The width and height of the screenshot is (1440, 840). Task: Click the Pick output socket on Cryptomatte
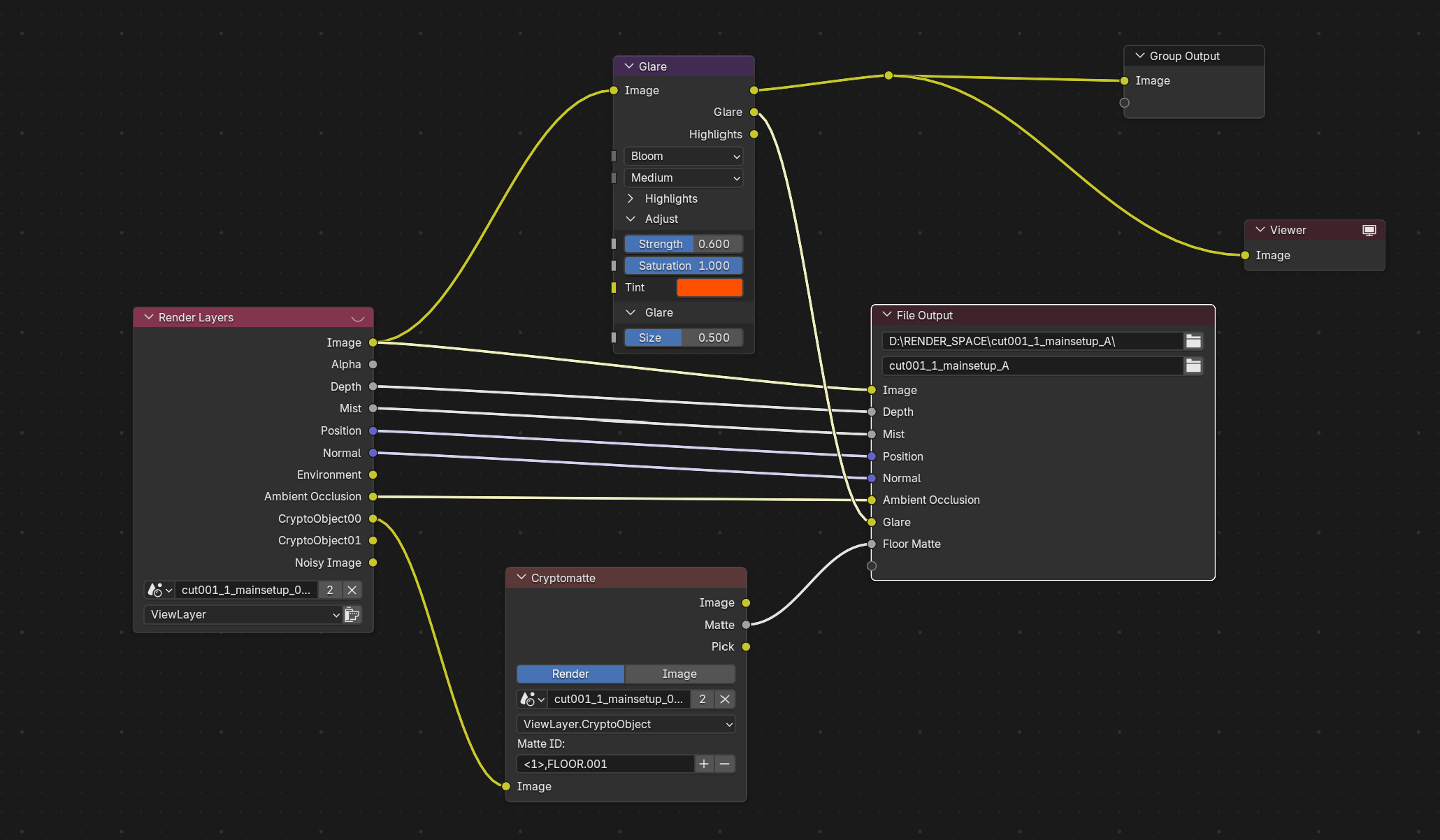pos(746,646)
